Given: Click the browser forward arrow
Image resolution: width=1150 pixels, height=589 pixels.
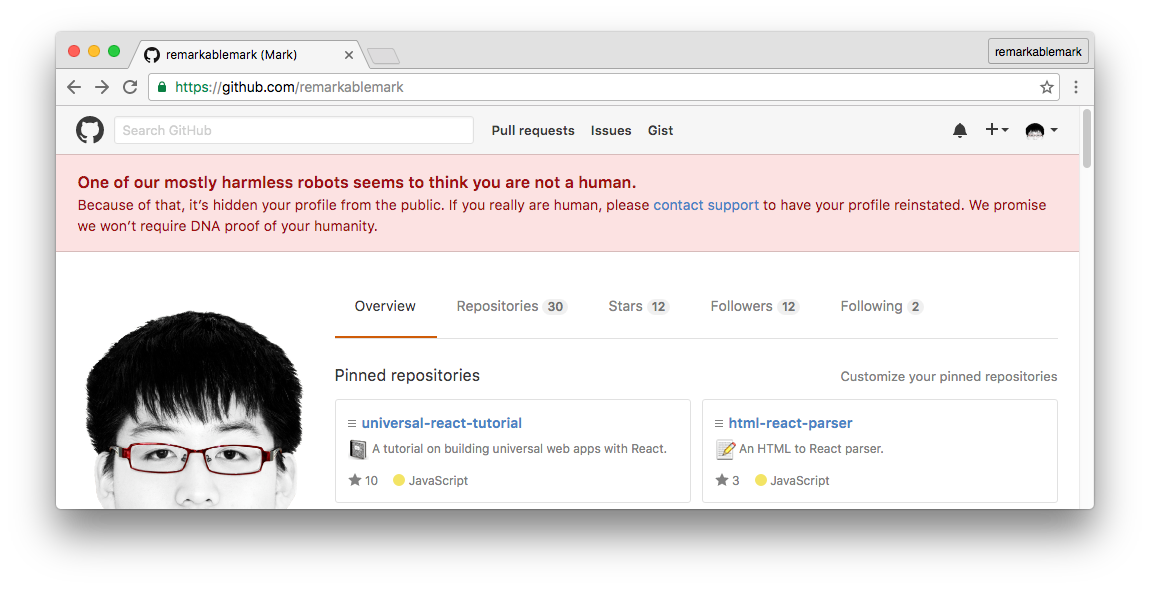Looking at the screenshot, I should click(102, 87).
